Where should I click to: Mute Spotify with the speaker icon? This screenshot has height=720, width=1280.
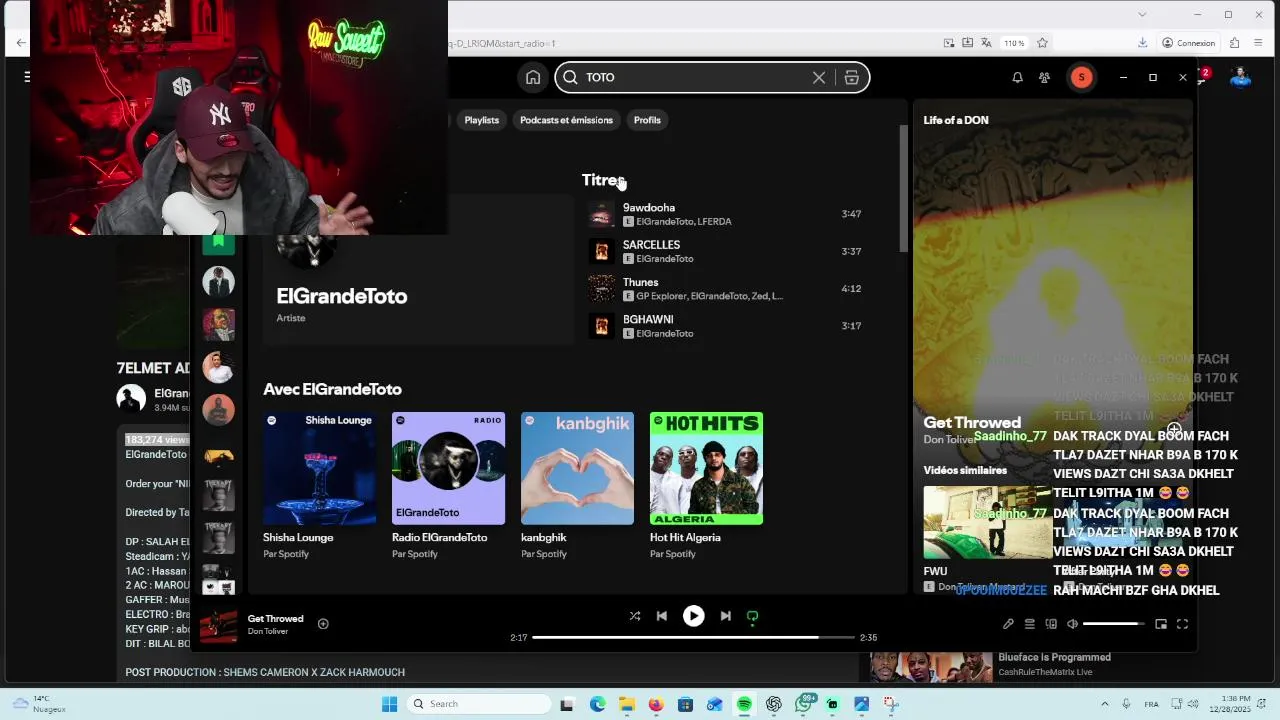click(x=1072, y=624)
